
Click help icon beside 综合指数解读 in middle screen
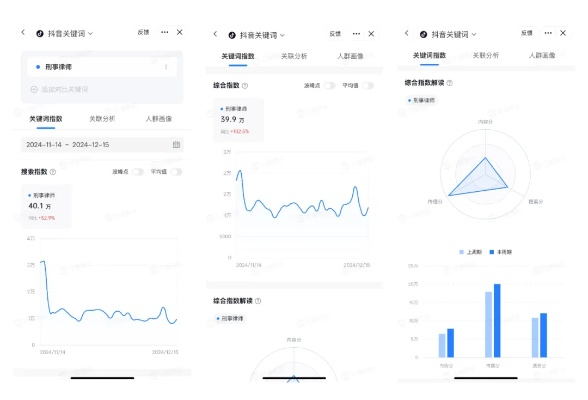tap(258, 301)
